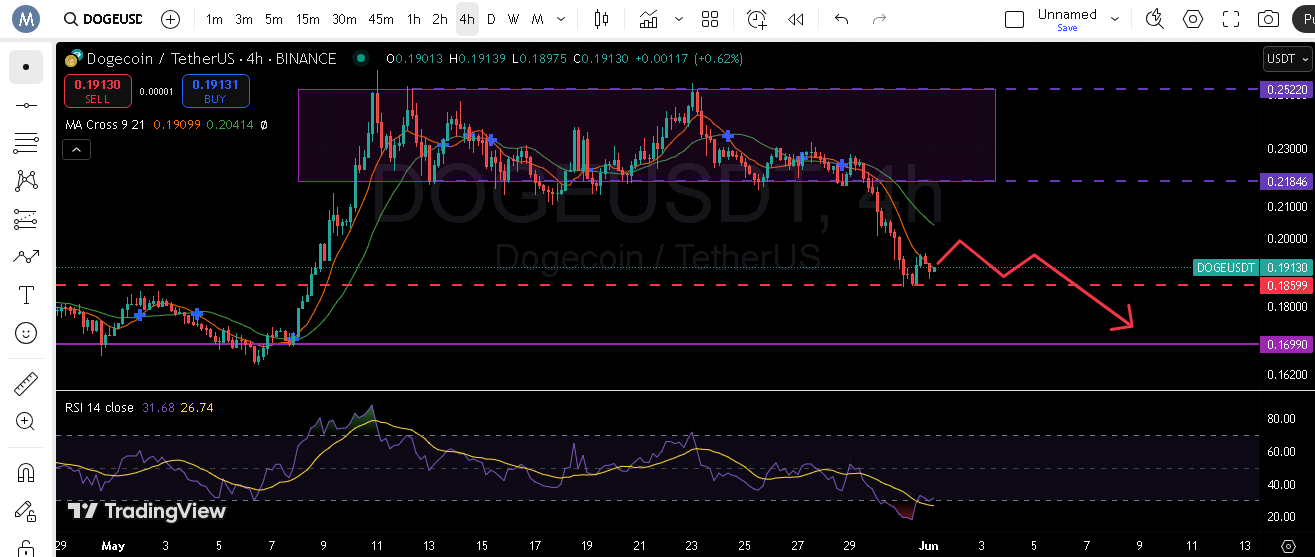Select the dot cursor tool

(26, 67)
